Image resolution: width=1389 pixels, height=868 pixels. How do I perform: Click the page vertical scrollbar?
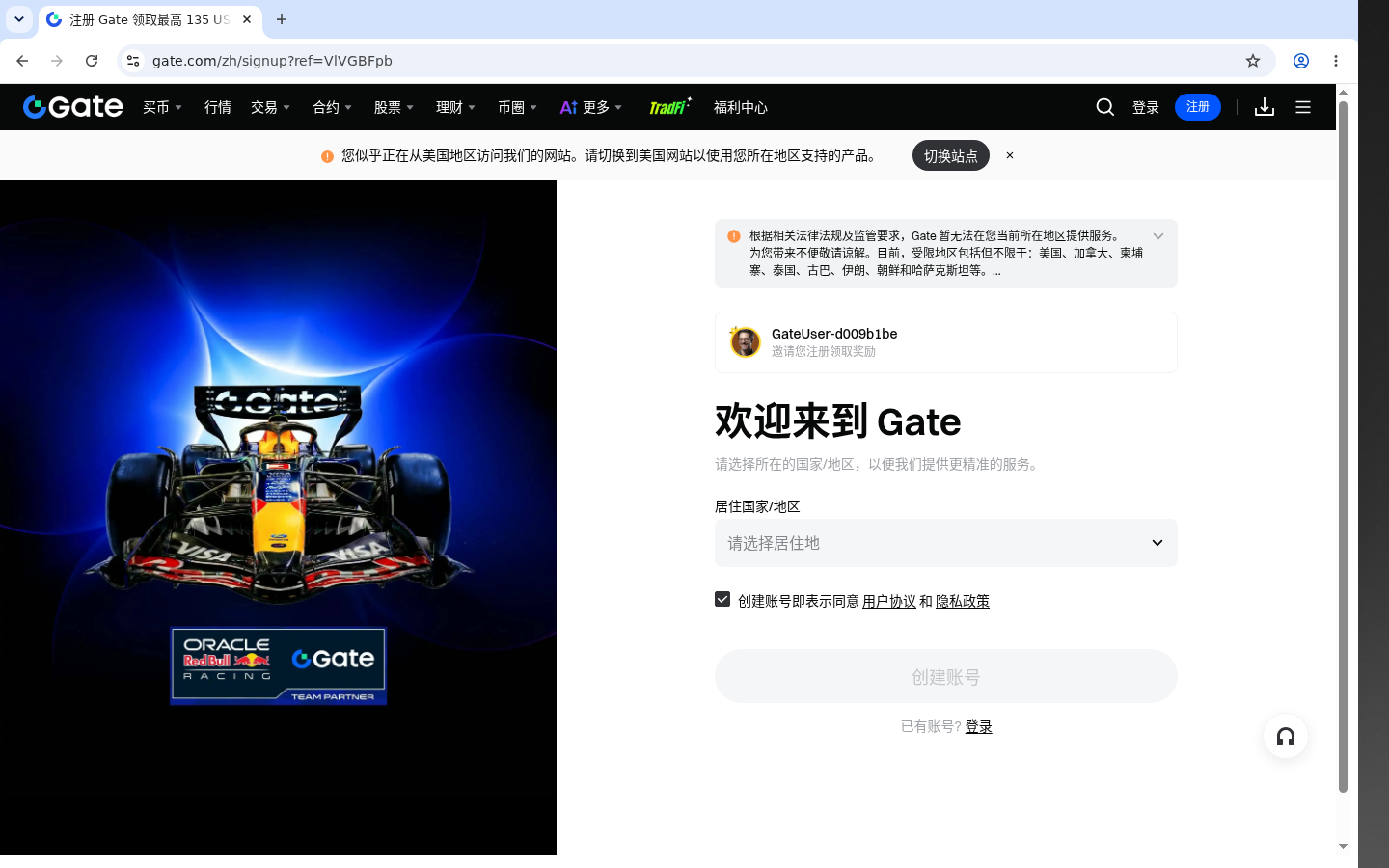pyautogui.click(x=1343, y=447)
